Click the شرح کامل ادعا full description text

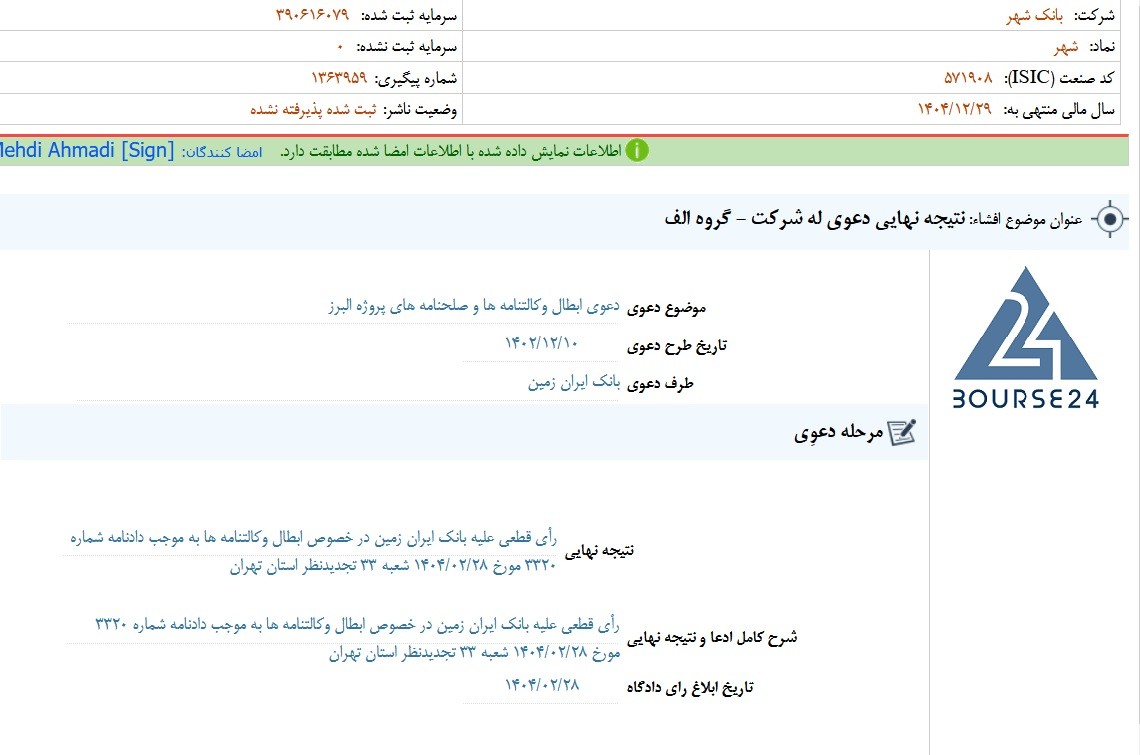357,638
